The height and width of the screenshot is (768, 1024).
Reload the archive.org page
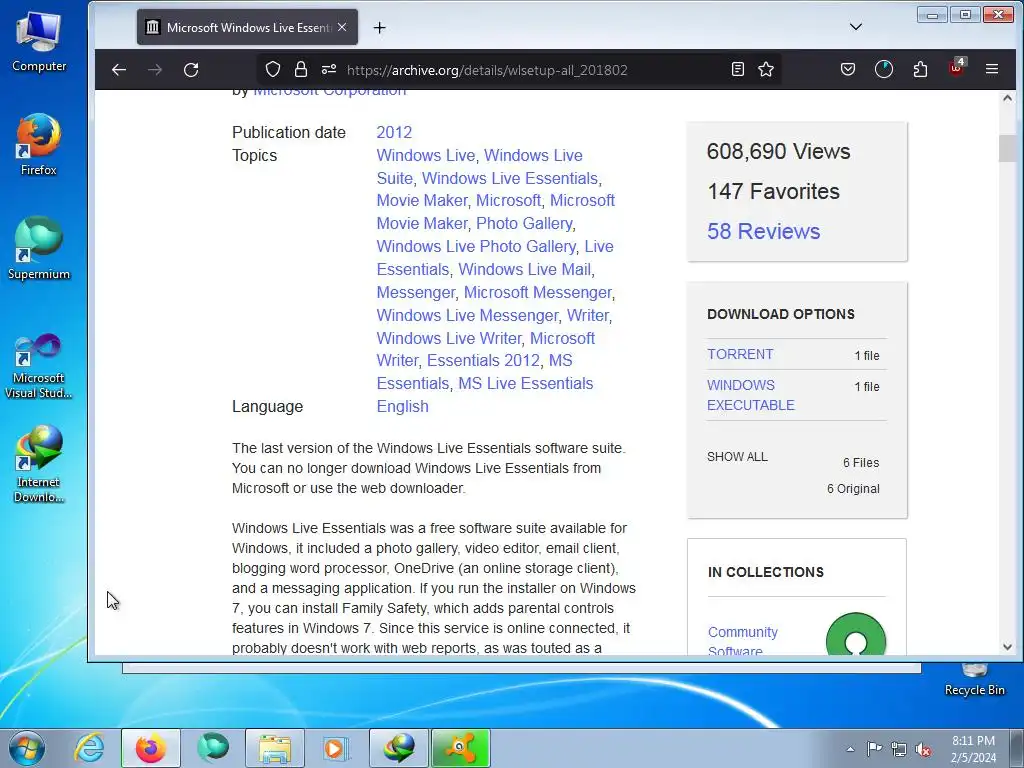pos(191,69)
